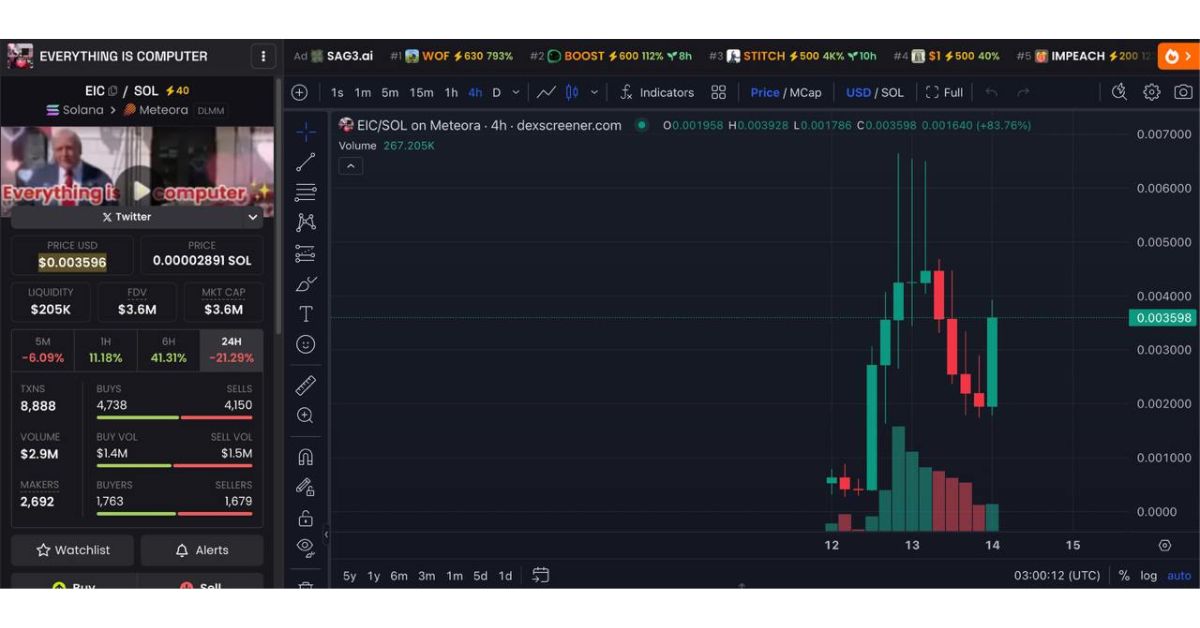Screen dimensions: 1200x628
Task: Toggle auto scale on price axis
Action: tap(1179, 575)
